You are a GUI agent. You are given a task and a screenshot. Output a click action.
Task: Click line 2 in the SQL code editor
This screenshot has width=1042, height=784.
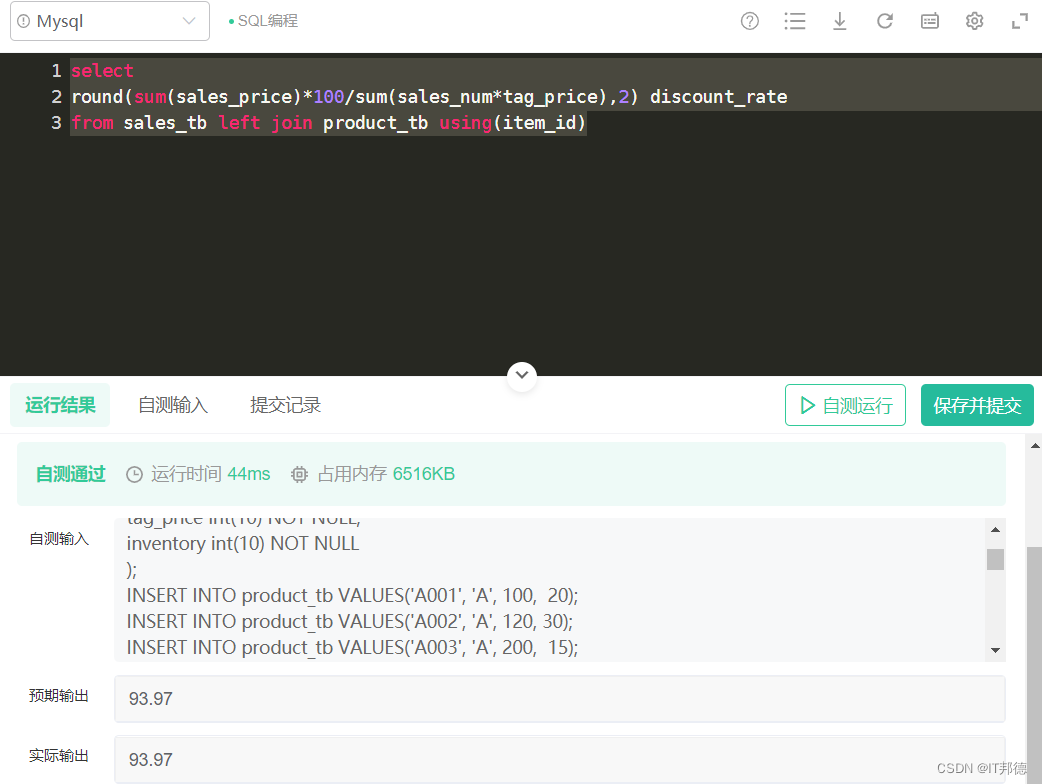coord(429,97)
